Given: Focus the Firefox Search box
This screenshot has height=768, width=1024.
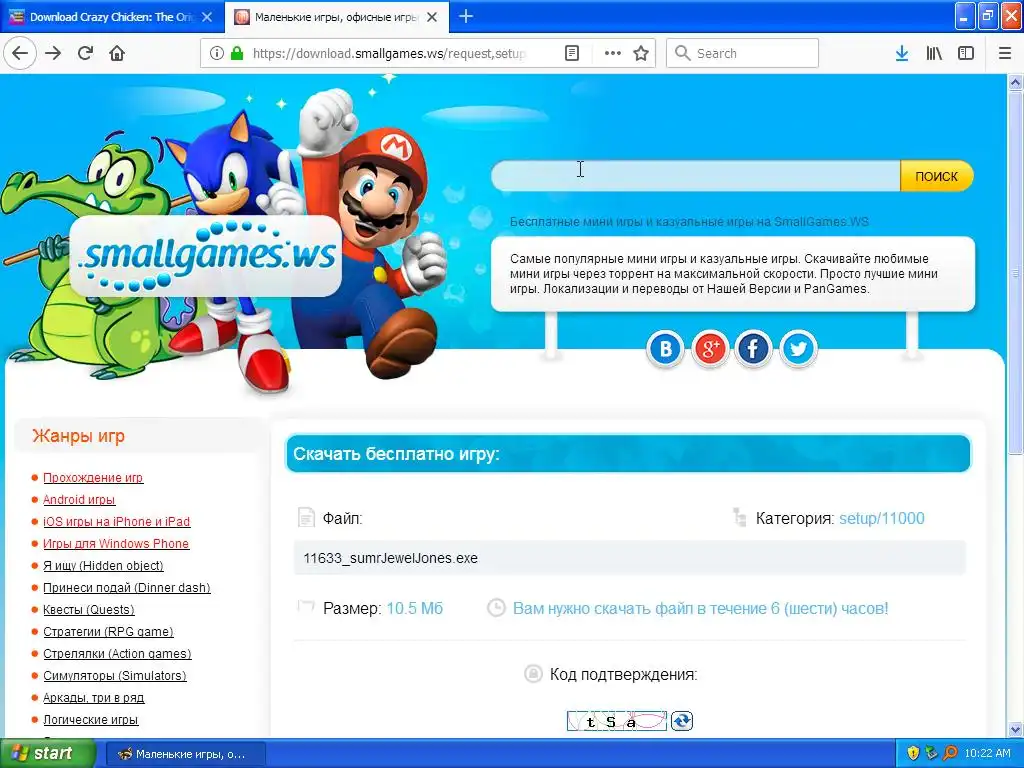Looking at the screenshot, I should pyautogui.click(x=743, y=53).
